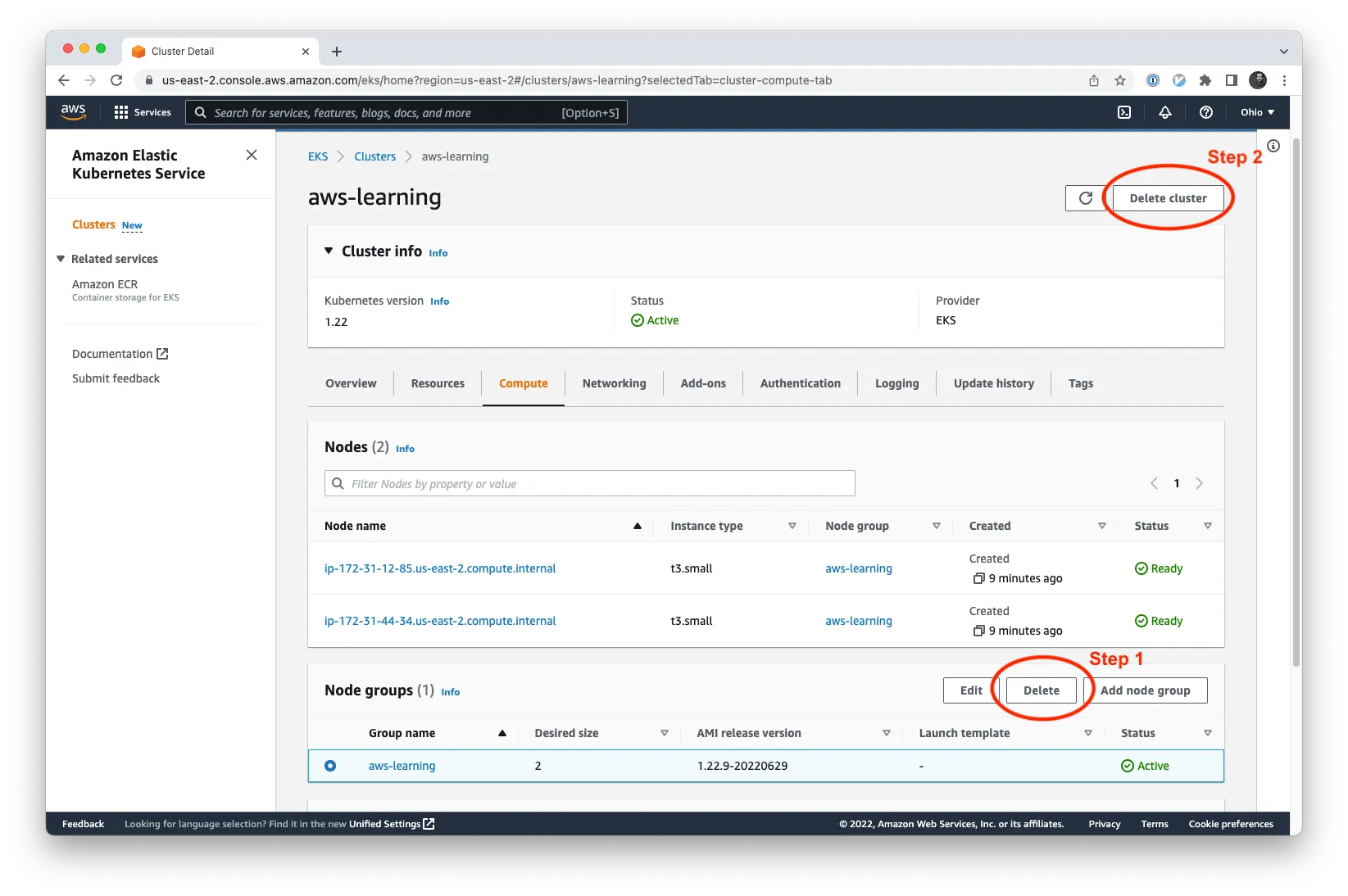Screen dimensions: 1348x896
Task: Sort node groups by Launch template arrow
Action: [x=1087, y=733]
